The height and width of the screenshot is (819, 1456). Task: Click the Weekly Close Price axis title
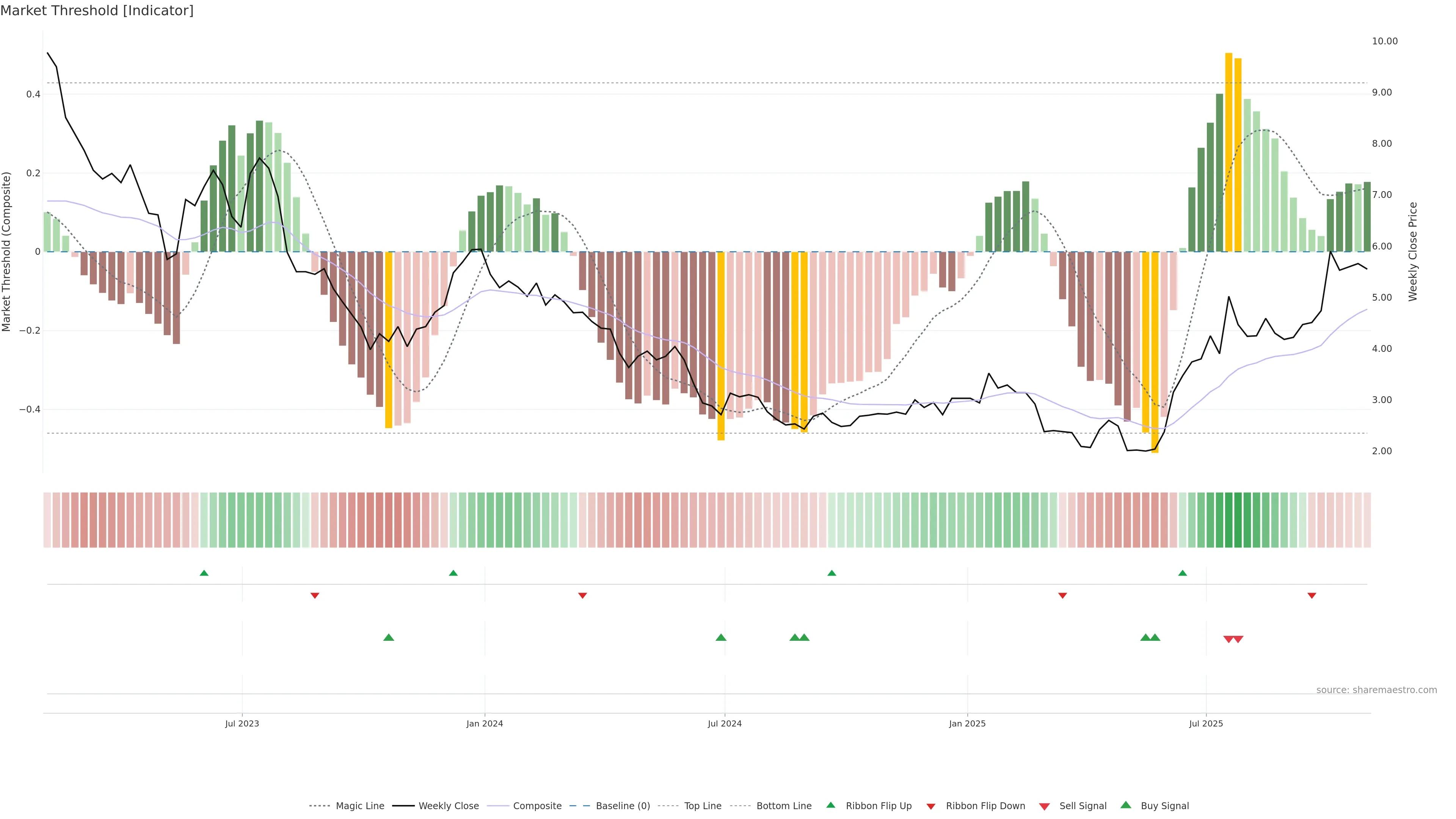[x=1412, y=251]
